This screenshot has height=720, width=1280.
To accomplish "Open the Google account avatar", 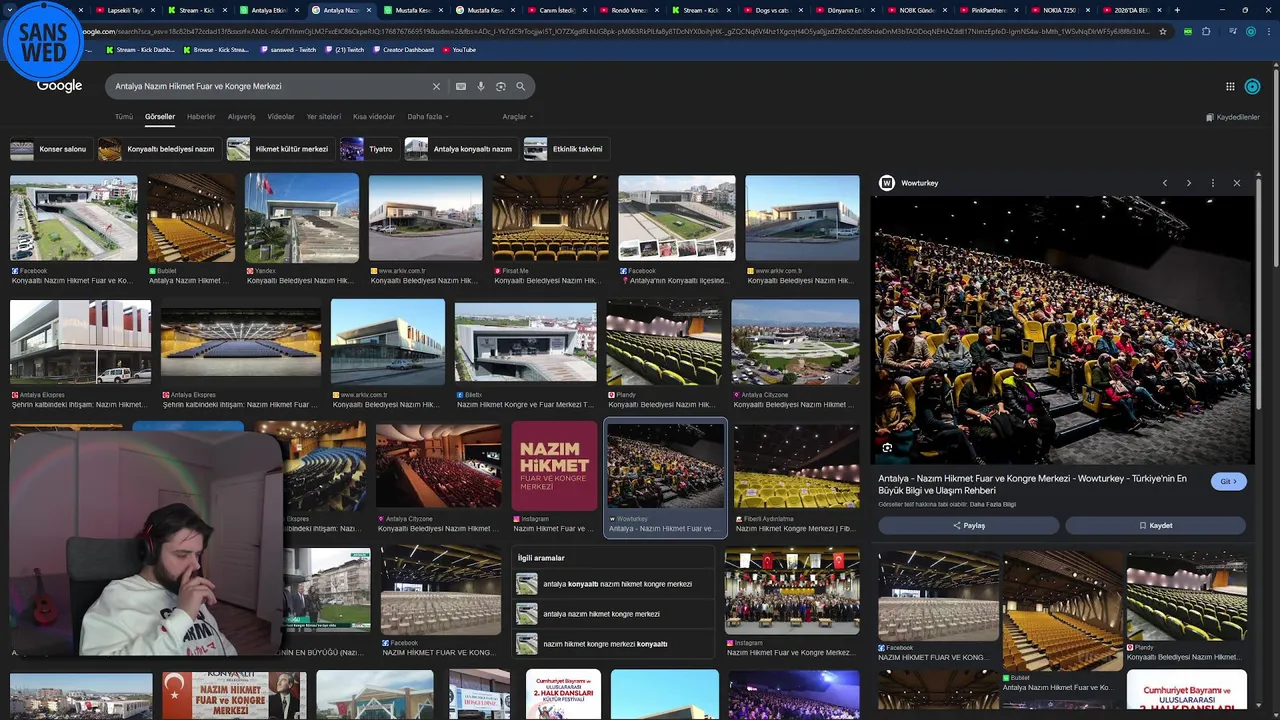I will 1252,87.
